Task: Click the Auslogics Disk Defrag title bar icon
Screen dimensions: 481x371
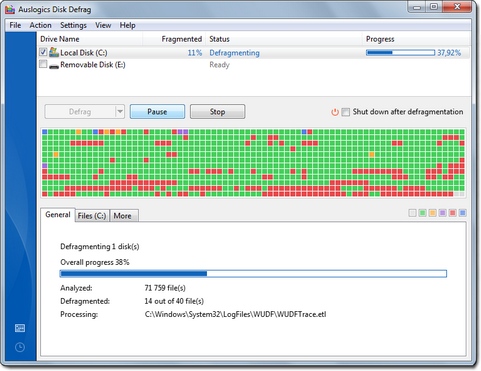Action: [x=10, y=9]
